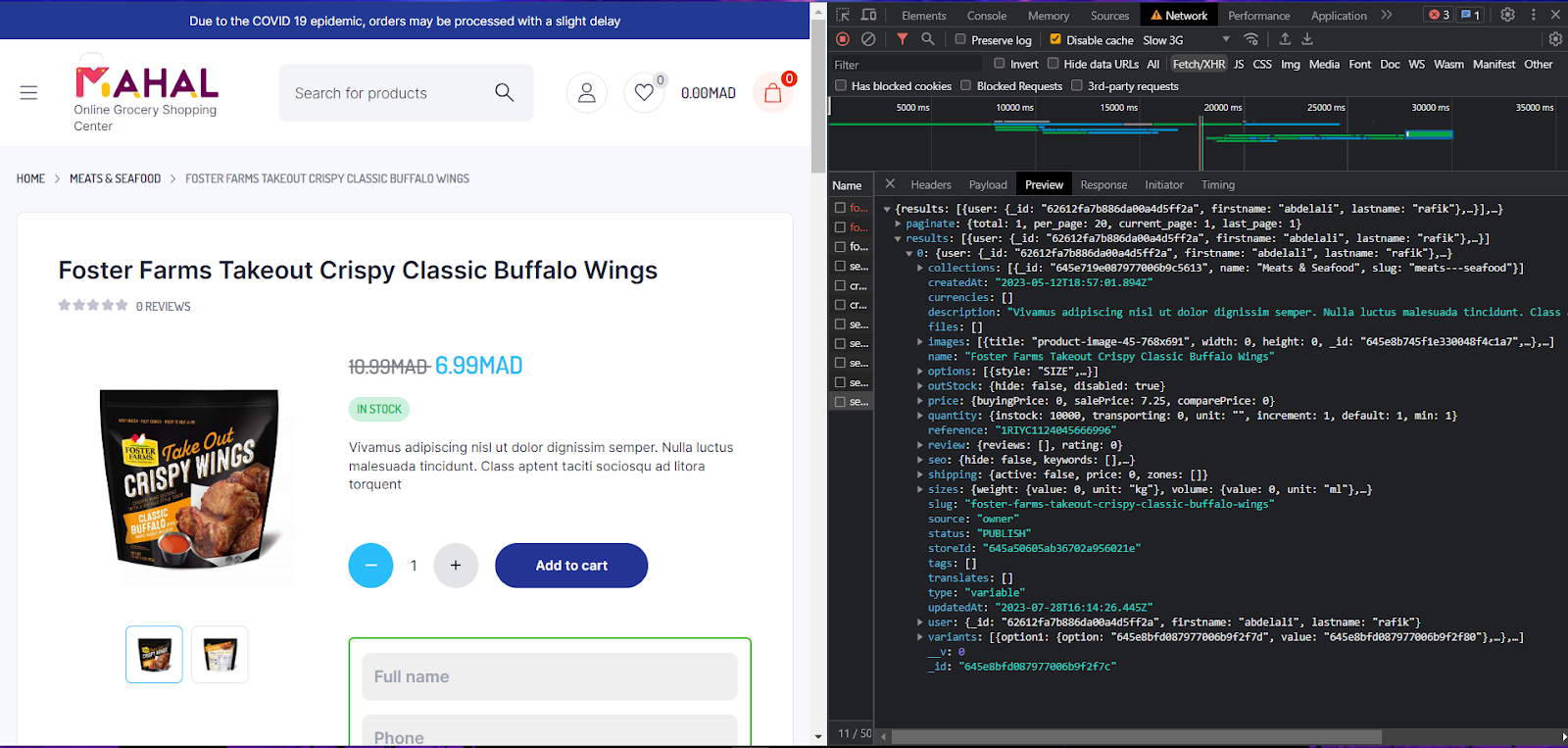Filter requests by JS type

coord(1239,64)
